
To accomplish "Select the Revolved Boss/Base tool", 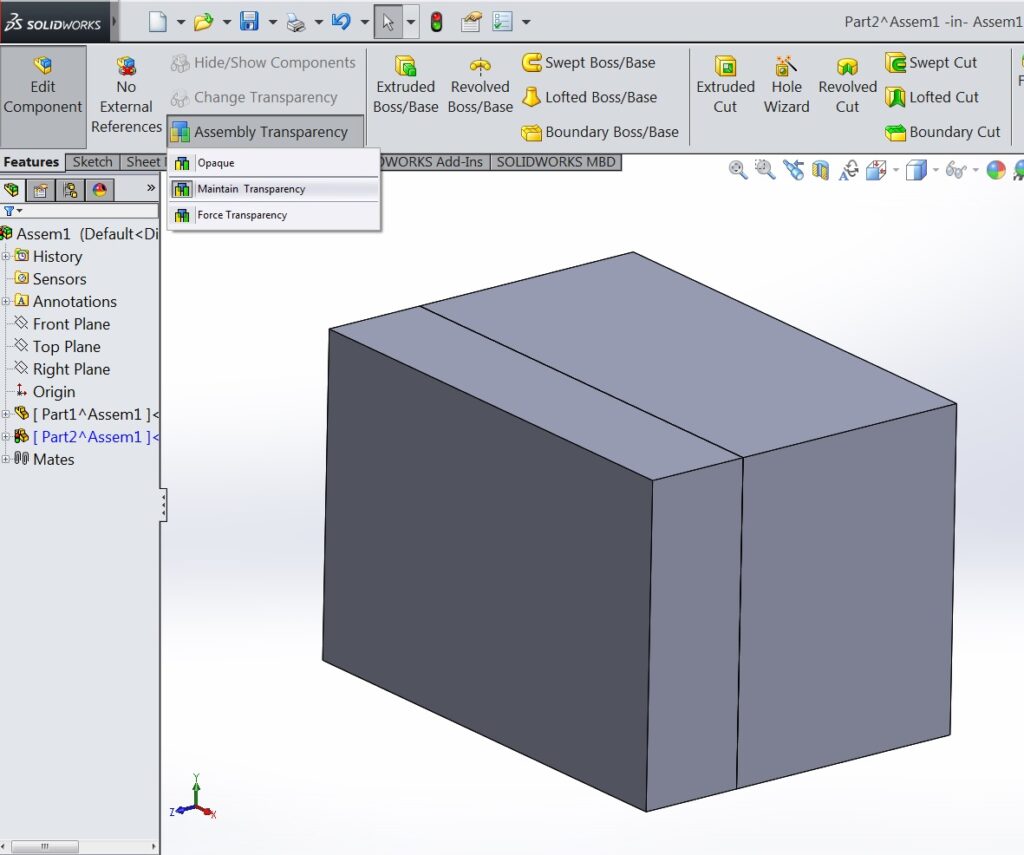I will [x=480, y=85].
